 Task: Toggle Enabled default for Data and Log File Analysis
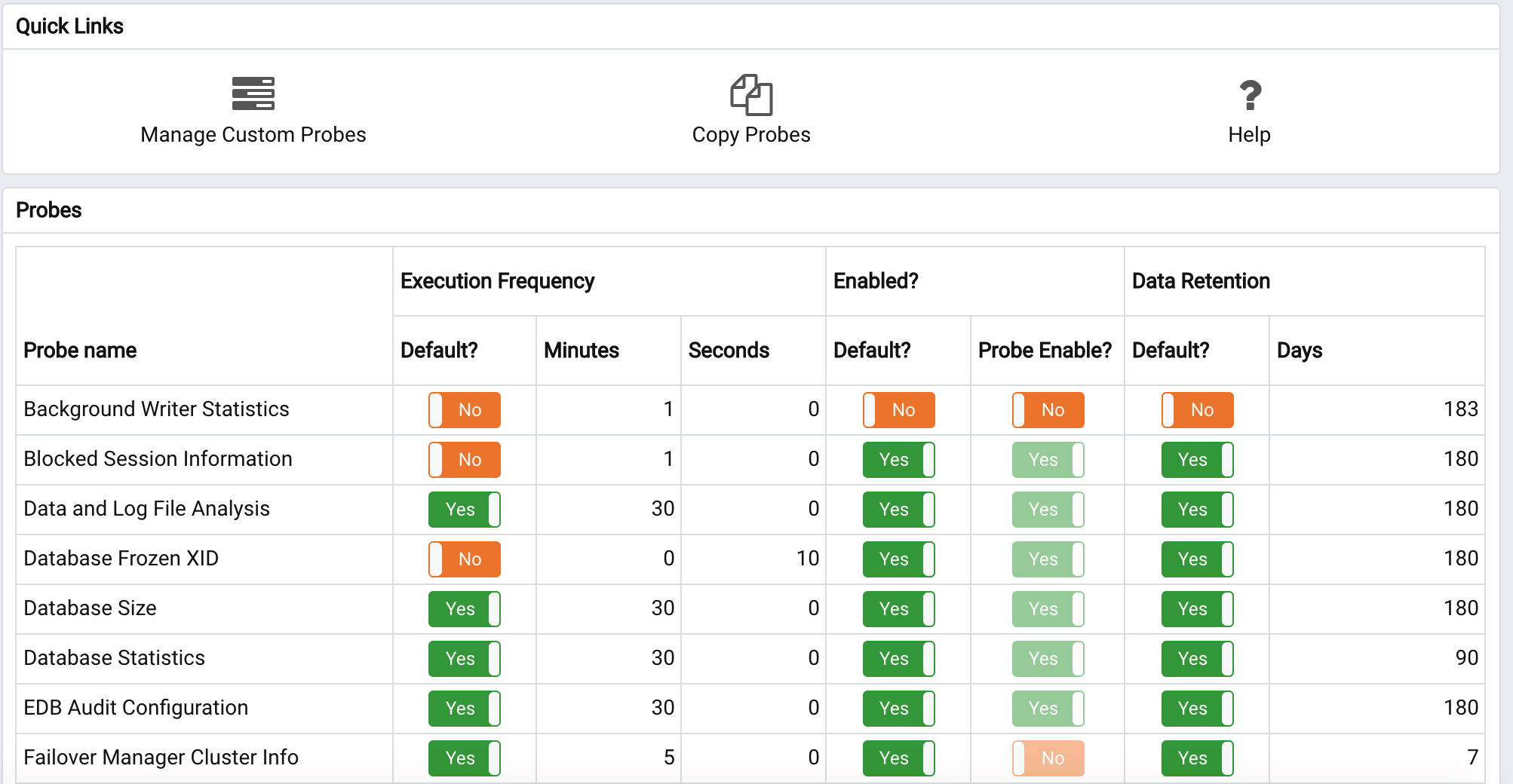pos(899,510)
